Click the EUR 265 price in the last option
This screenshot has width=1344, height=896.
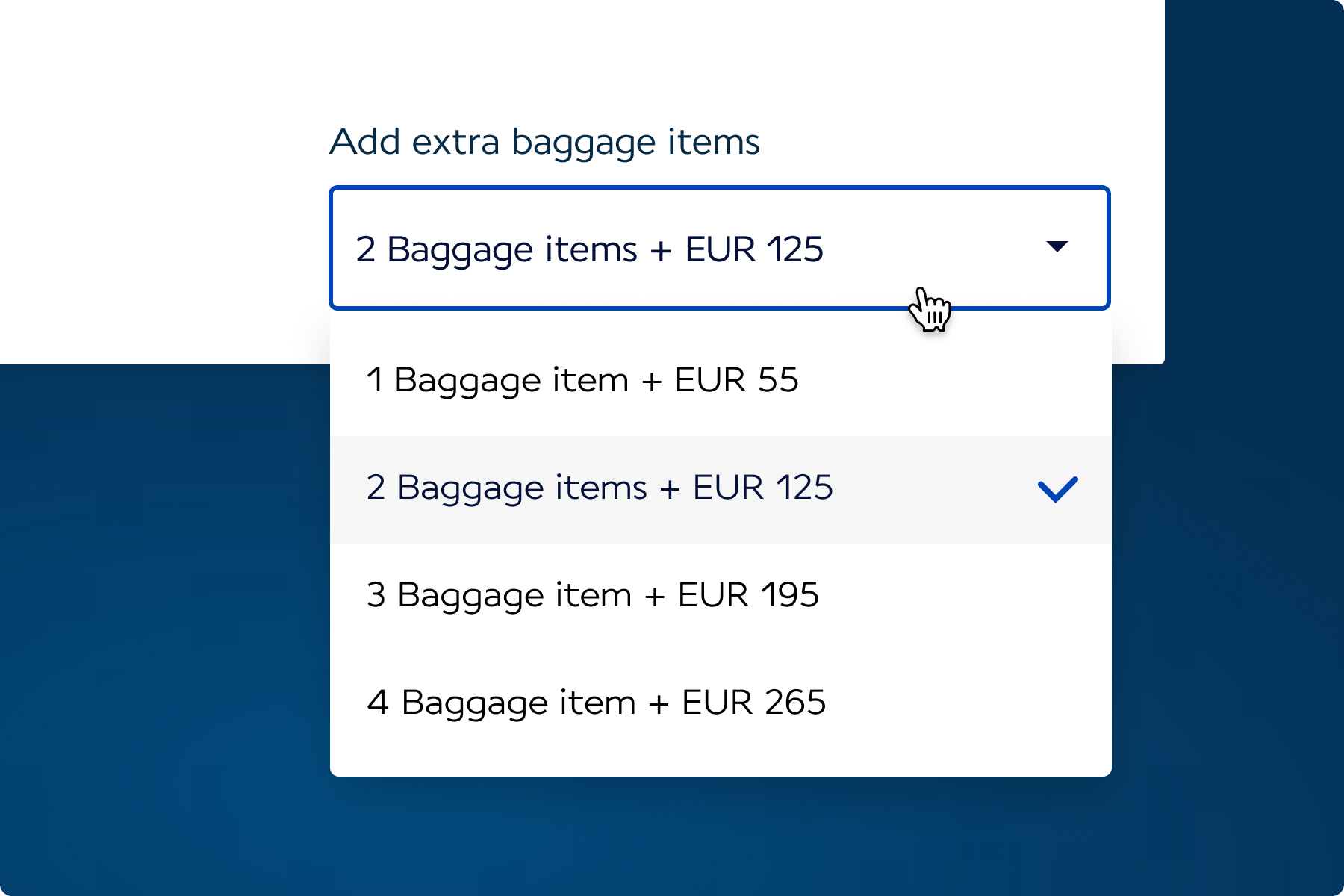tap(753, 703)
